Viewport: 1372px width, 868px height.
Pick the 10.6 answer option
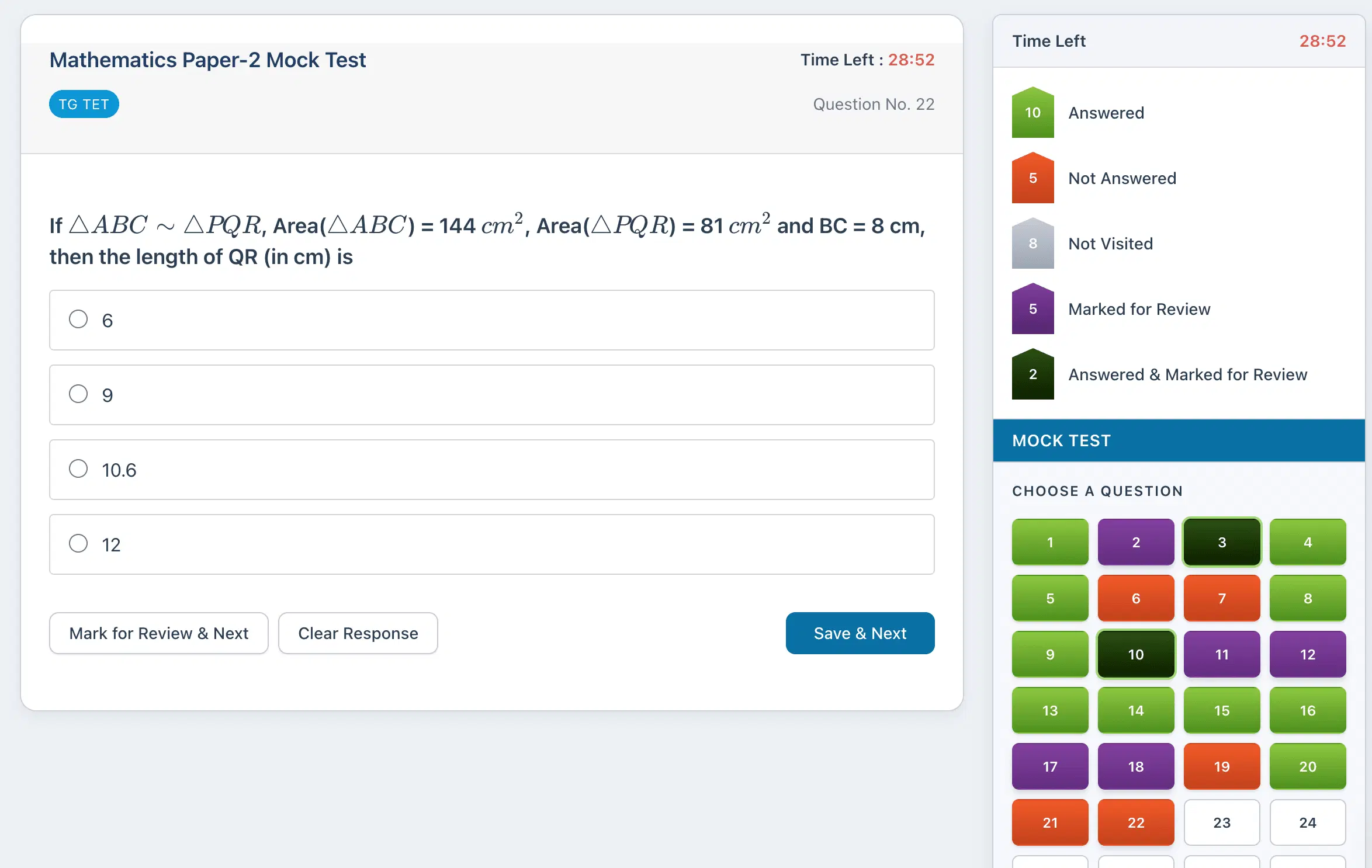(x=78, y=469)
